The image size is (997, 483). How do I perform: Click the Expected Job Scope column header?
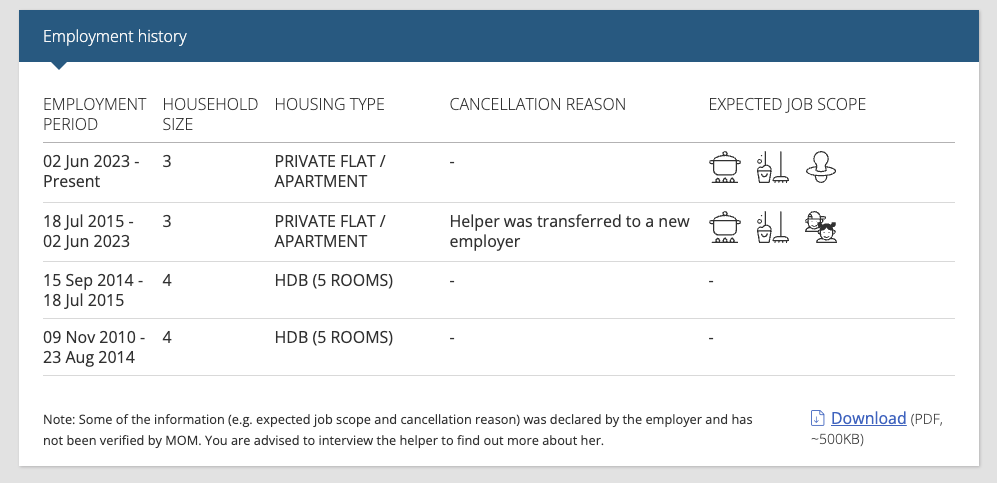(x=787, y=104)
